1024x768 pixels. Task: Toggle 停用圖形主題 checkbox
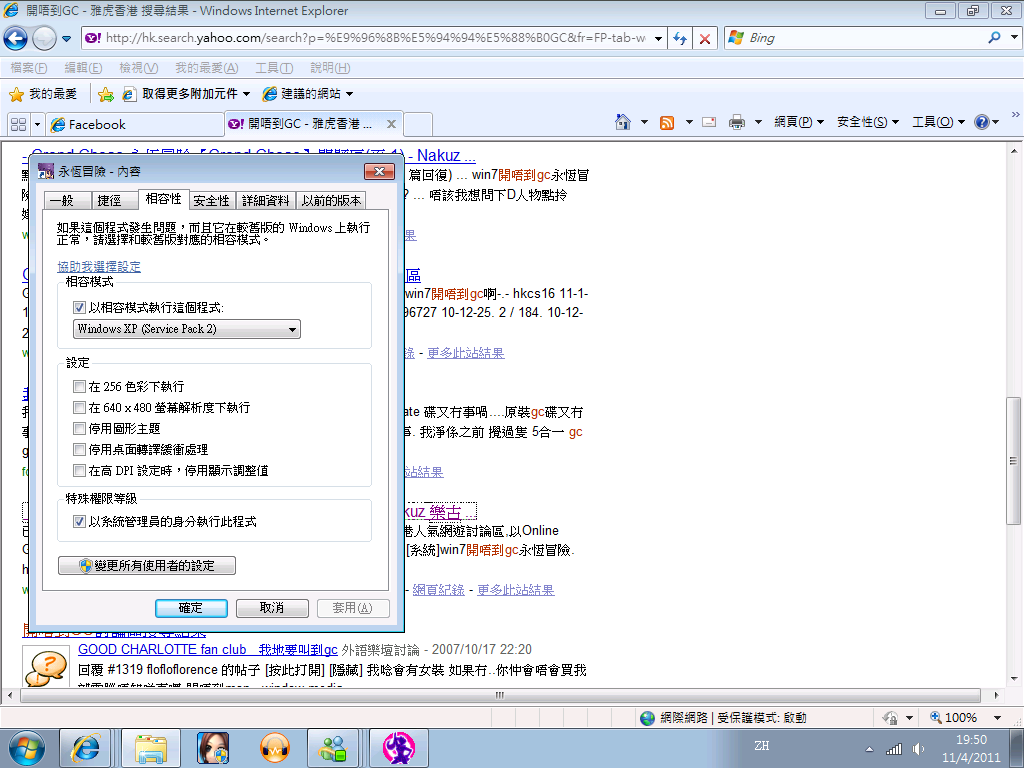click(80, 428)
